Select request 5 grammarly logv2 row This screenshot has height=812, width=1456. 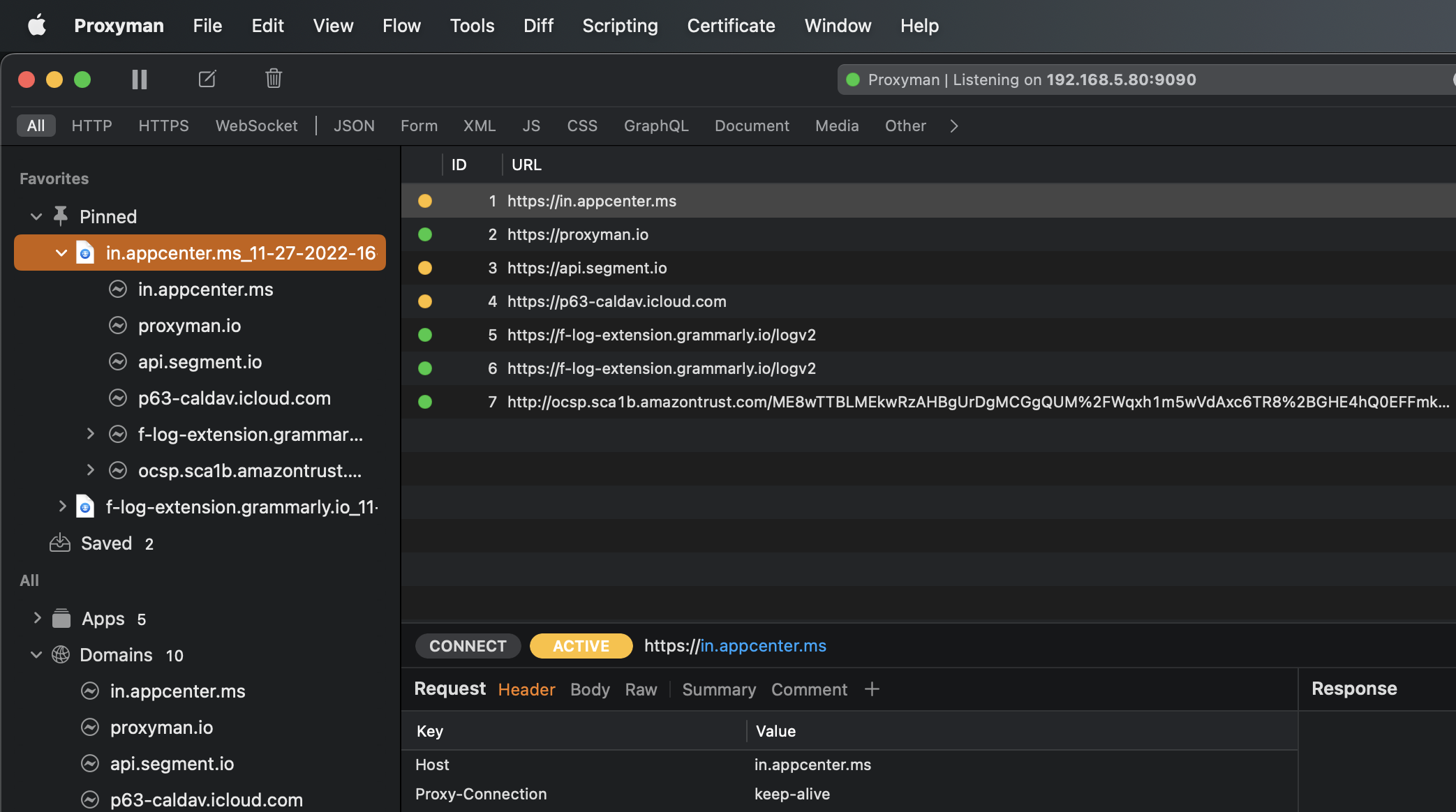click(928, 335)
